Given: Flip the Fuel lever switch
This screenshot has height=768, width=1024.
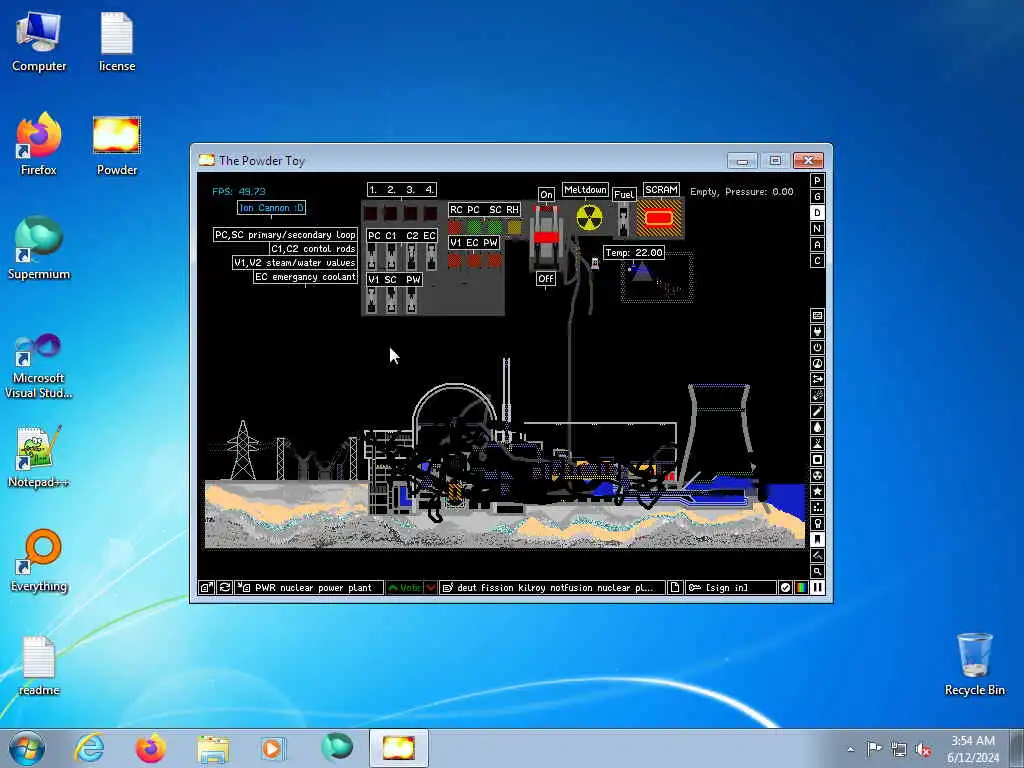Looking at the screenshot, I should tap(624, 219).
